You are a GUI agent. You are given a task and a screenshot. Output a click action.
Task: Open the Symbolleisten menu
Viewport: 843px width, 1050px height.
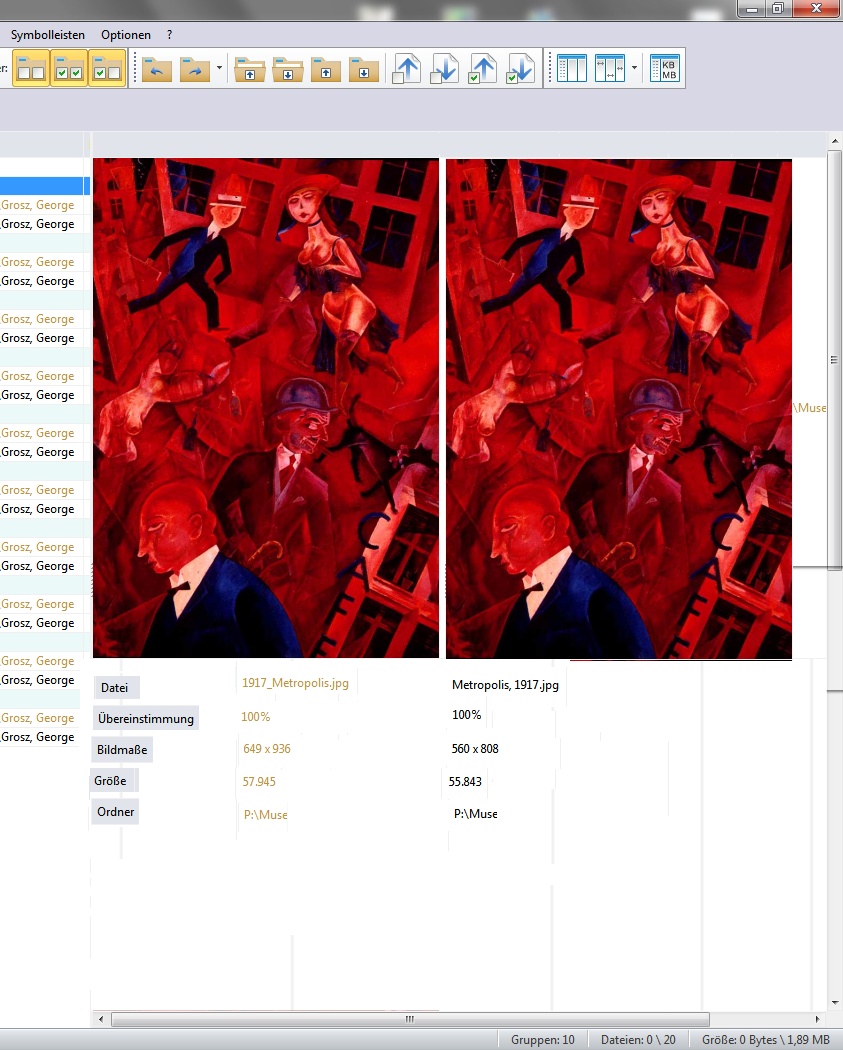[x=48, y=35]
